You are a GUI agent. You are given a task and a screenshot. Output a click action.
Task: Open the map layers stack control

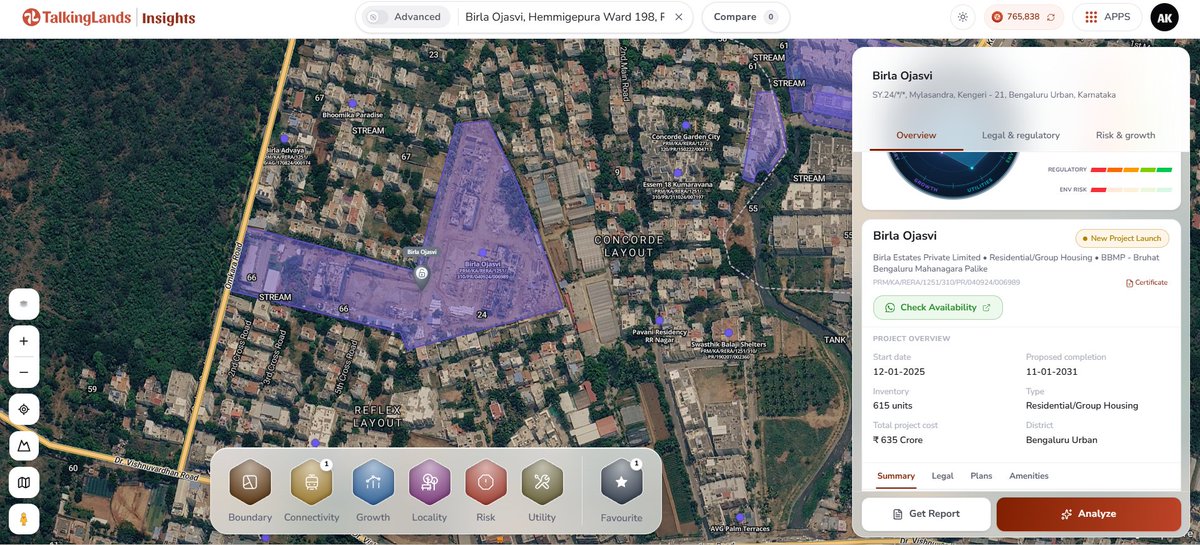point(24,303)
